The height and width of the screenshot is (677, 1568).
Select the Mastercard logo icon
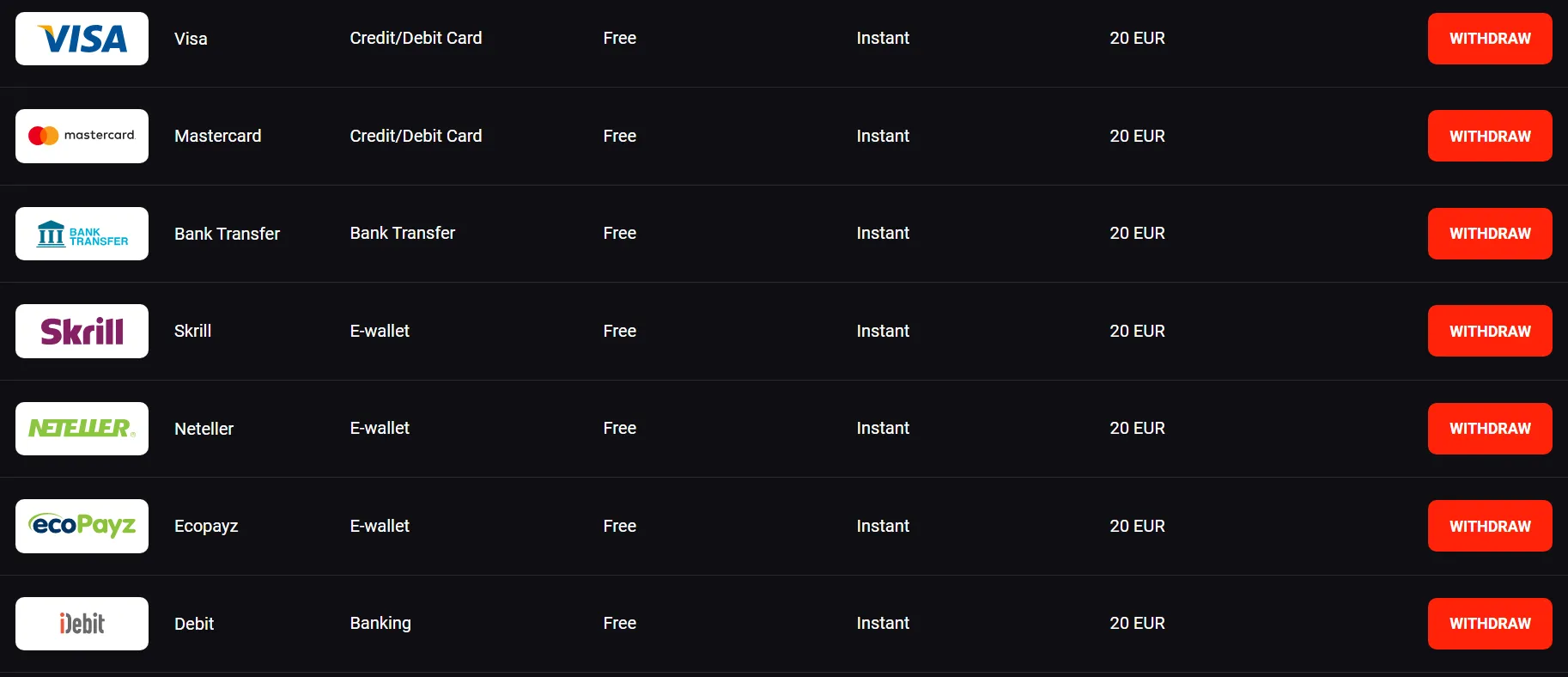[x=82, y=136]
